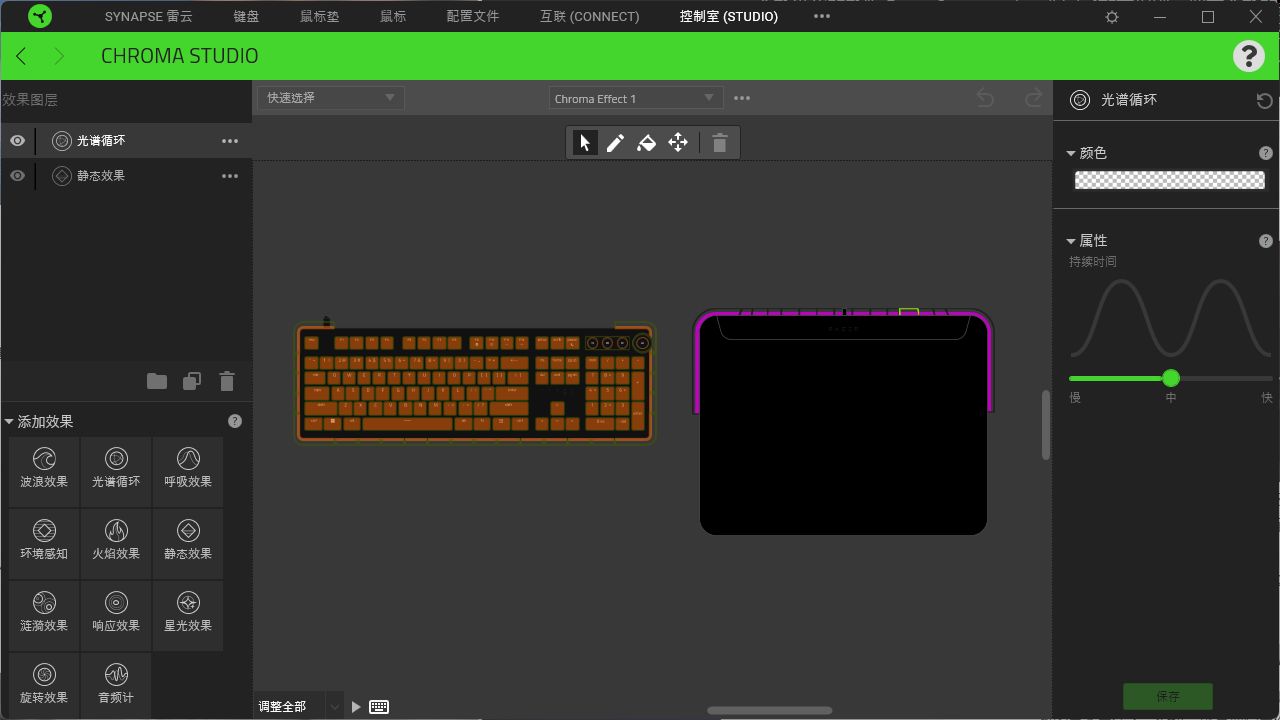Open options for 静态效果 layer
This screenshot has height=720, width=1280.
(x=230, y=176)
